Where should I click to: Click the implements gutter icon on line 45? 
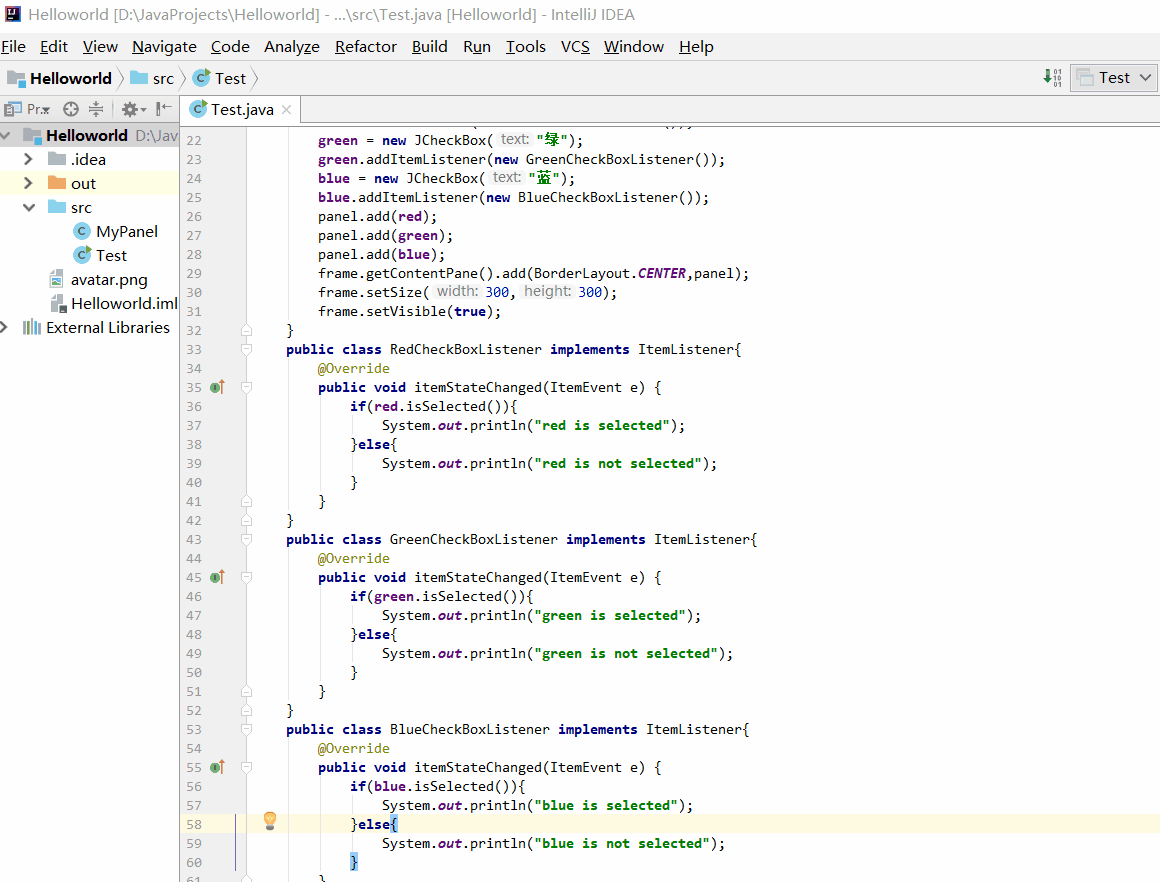(217, 577)
